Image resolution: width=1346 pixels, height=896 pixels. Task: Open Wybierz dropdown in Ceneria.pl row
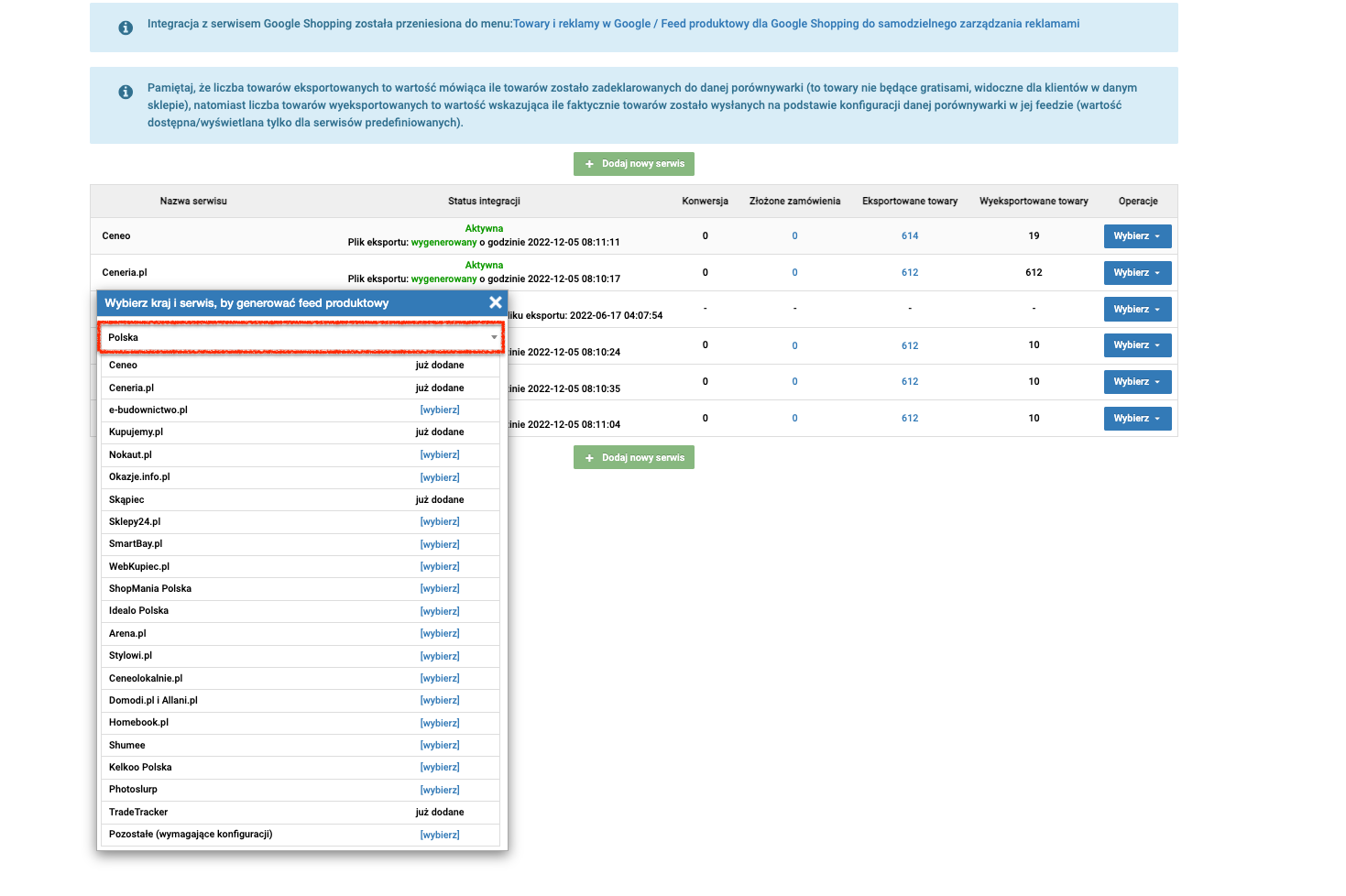1137,273
